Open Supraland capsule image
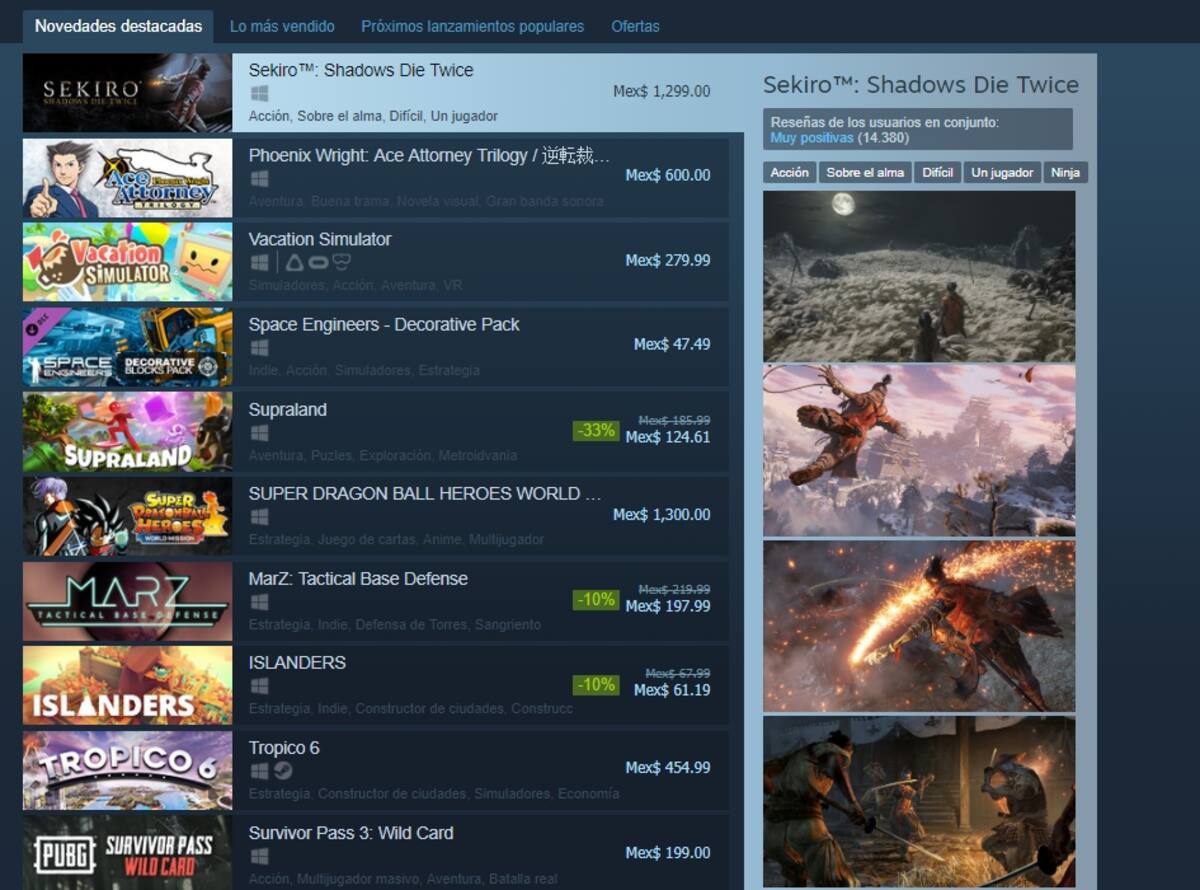This screenshot has height=890, width=1200. tap(127, 432)
